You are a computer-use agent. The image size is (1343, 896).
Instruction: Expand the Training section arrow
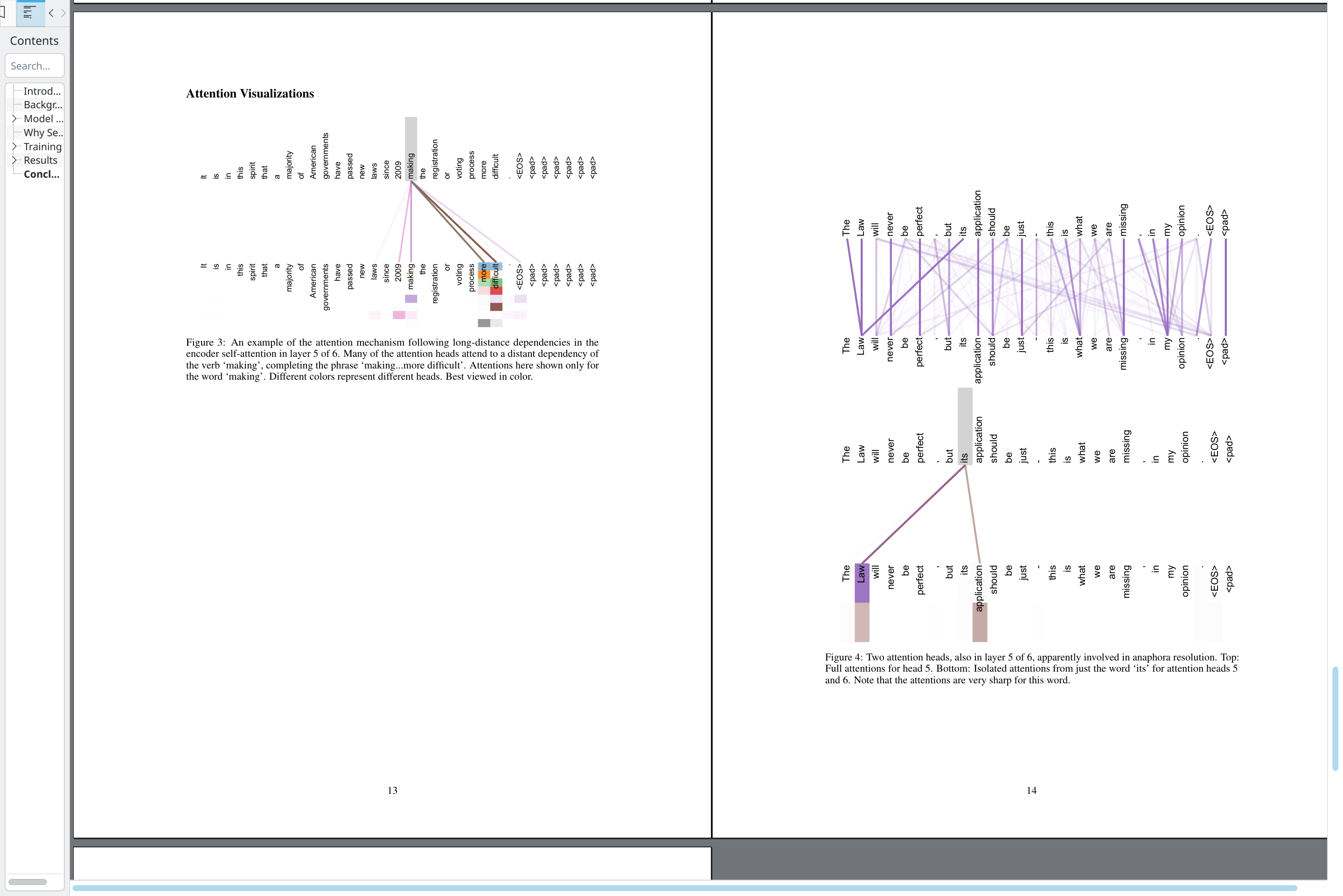[x=14, y=146]
